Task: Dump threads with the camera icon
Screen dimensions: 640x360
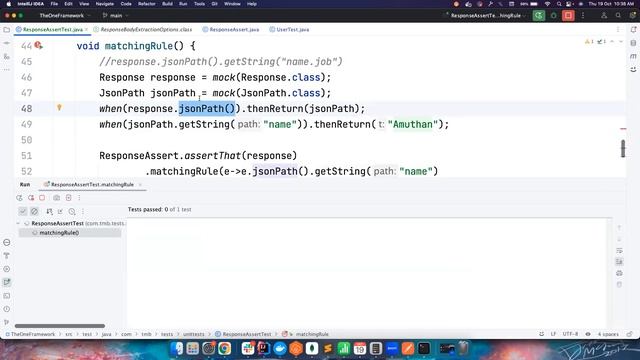Action: coord(56,198)
